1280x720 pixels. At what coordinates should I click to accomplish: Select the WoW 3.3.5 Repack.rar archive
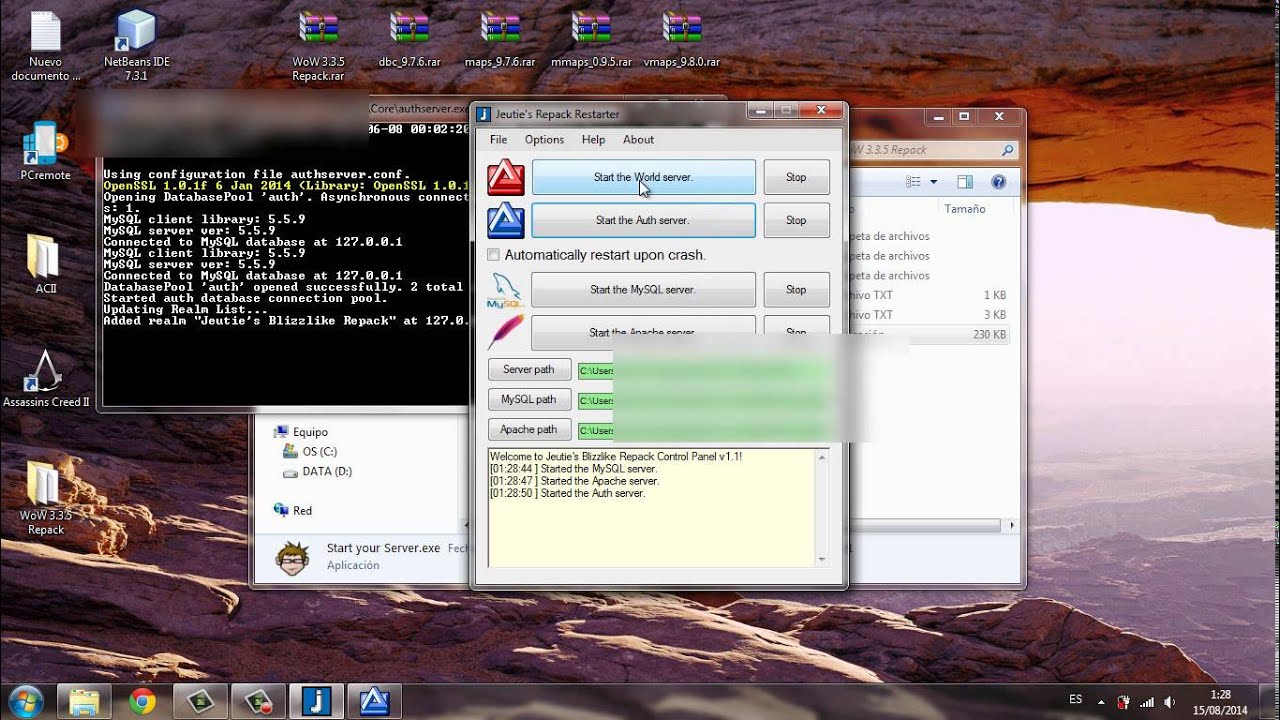pyautogui.click(x=318, y=45)
